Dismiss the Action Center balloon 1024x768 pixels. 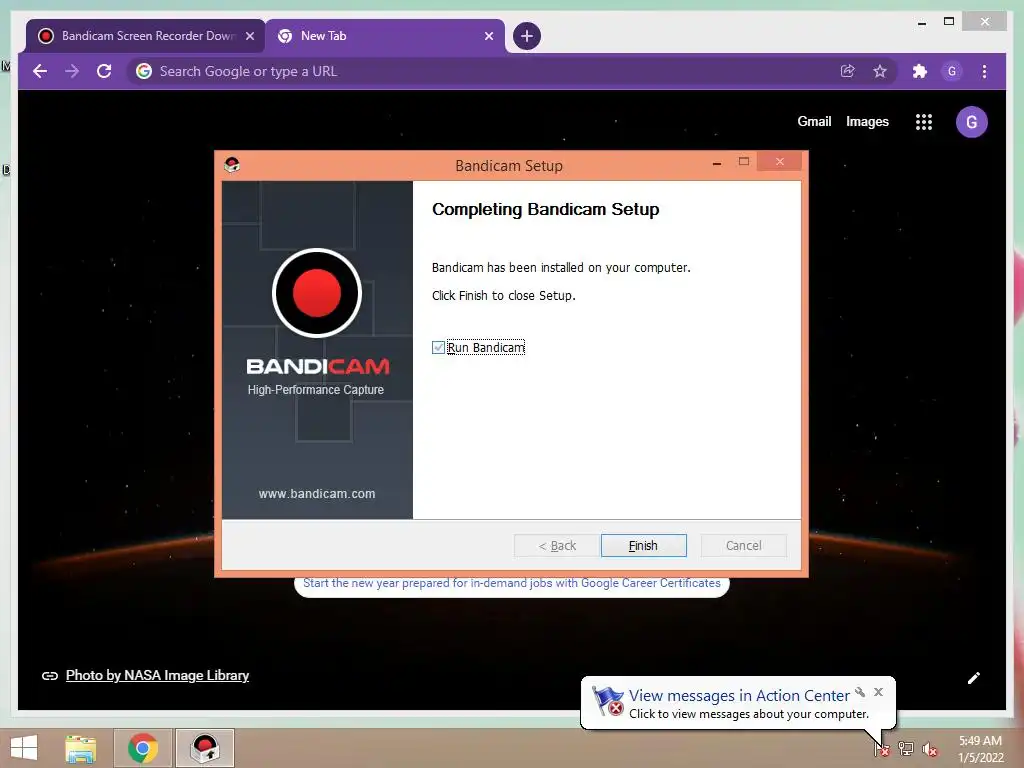878,692
